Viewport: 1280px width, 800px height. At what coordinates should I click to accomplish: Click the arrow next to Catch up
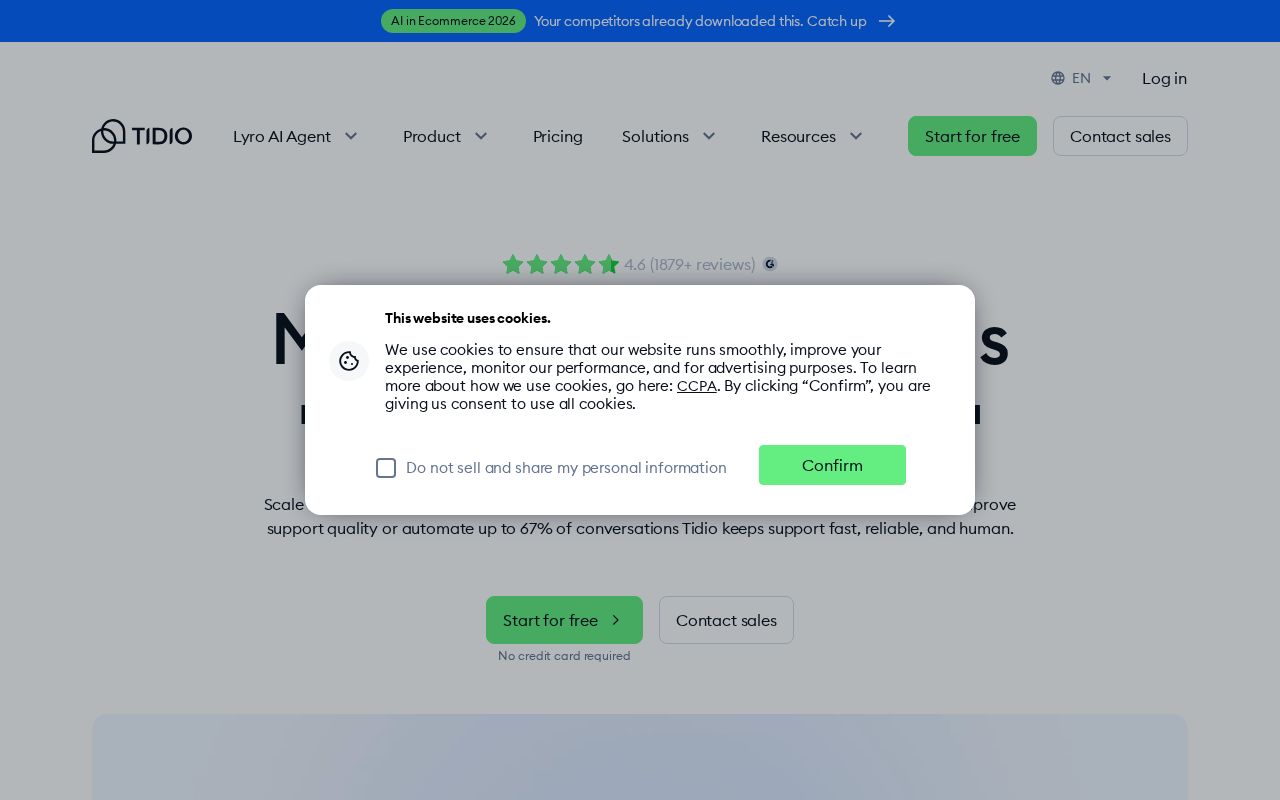point(887,21)
